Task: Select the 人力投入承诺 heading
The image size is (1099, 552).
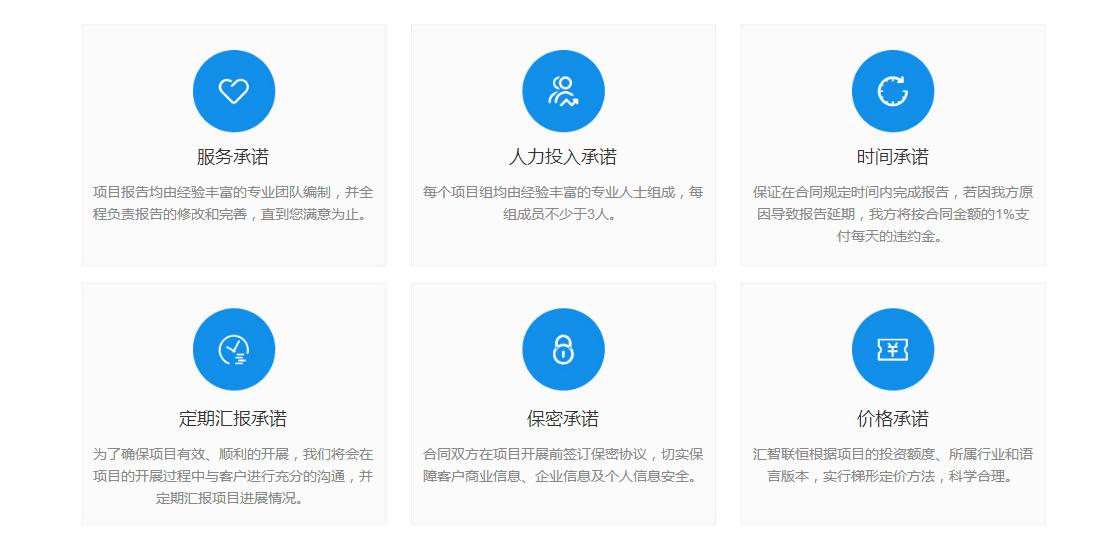Action: (x=563, y=157)
